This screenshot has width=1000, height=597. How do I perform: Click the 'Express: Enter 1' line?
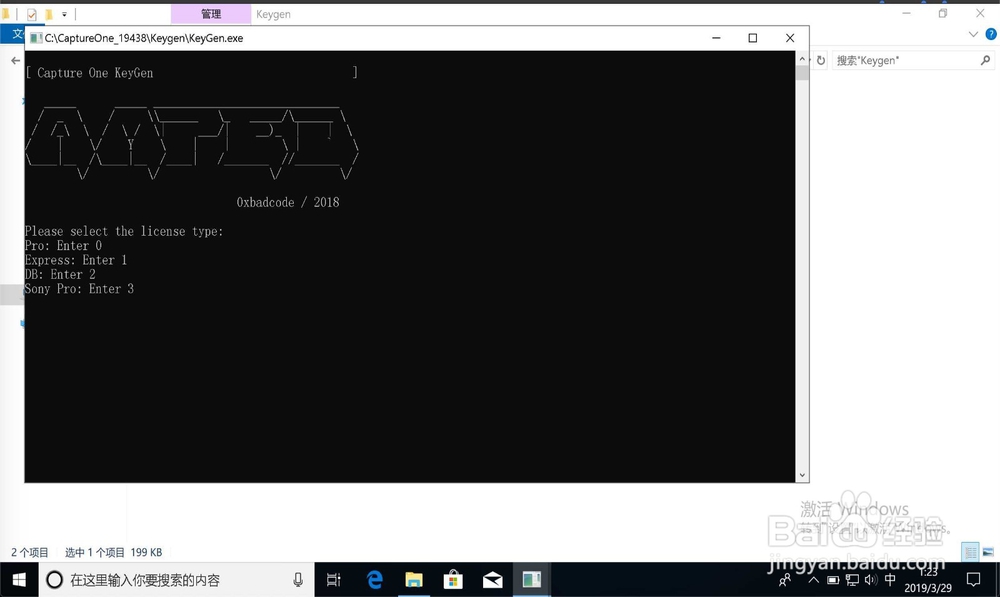pyautogui.click(x=76, y=260)
